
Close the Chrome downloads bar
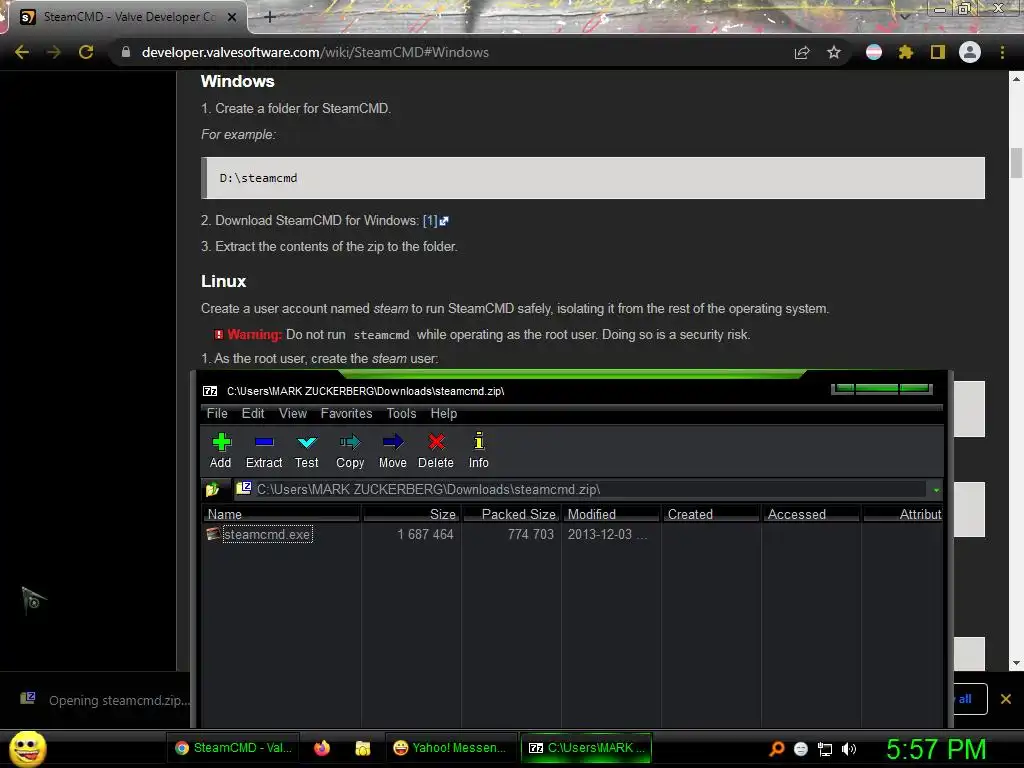pyautogui.click(x=1006, y=699)
